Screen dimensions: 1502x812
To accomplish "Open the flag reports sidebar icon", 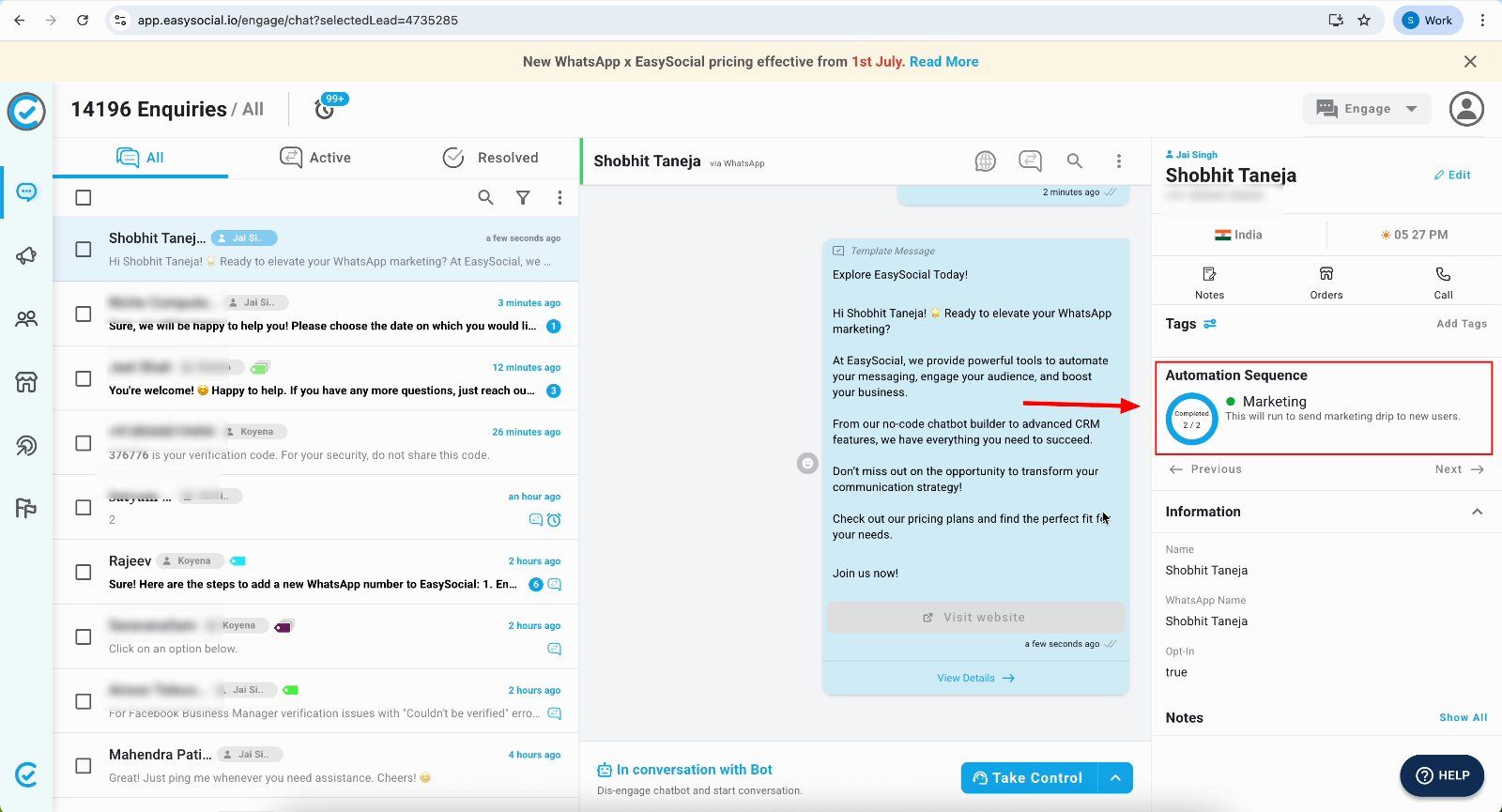I will 26,508.
